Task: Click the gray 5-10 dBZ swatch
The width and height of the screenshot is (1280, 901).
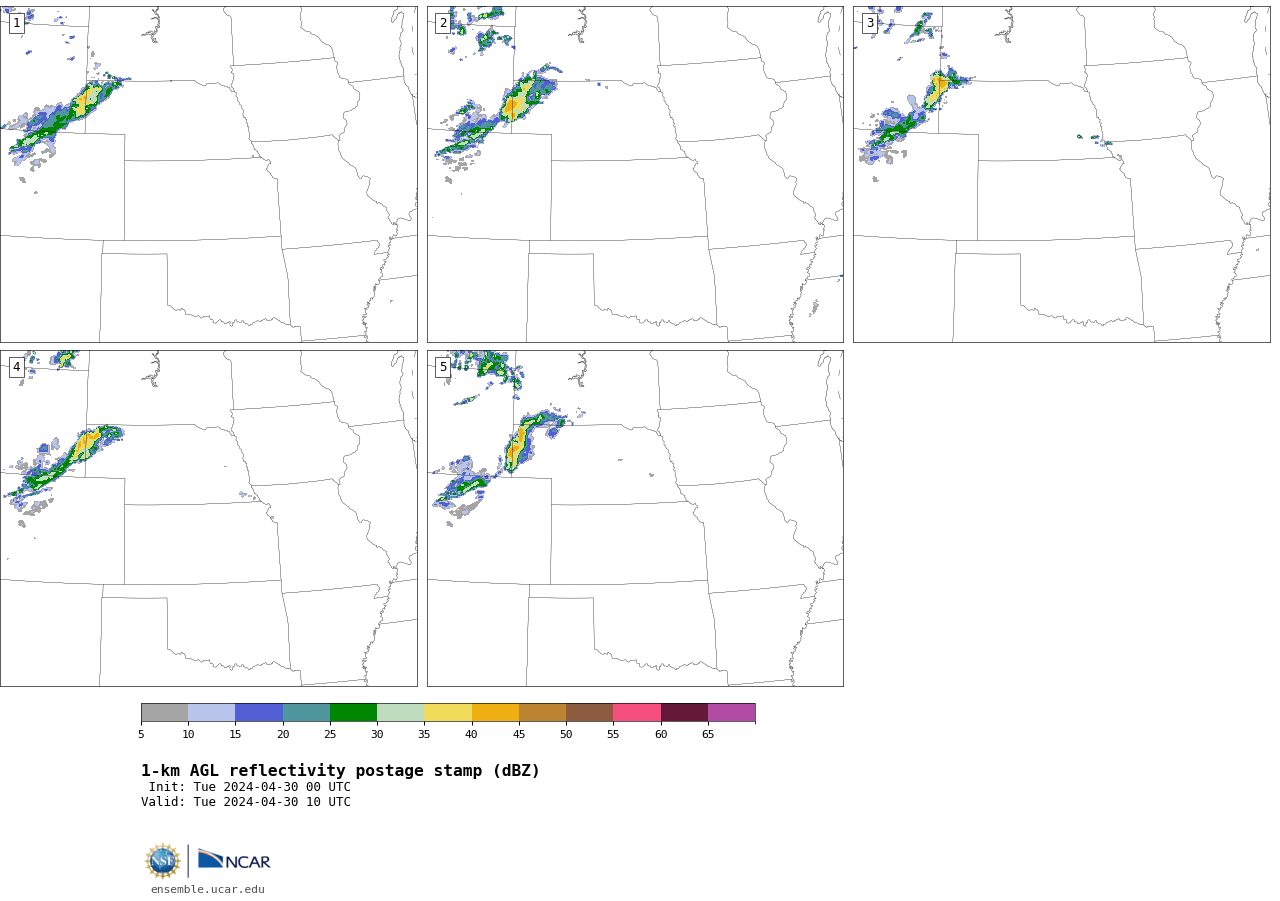Action: pyautogui.click(x=164, y=713)
